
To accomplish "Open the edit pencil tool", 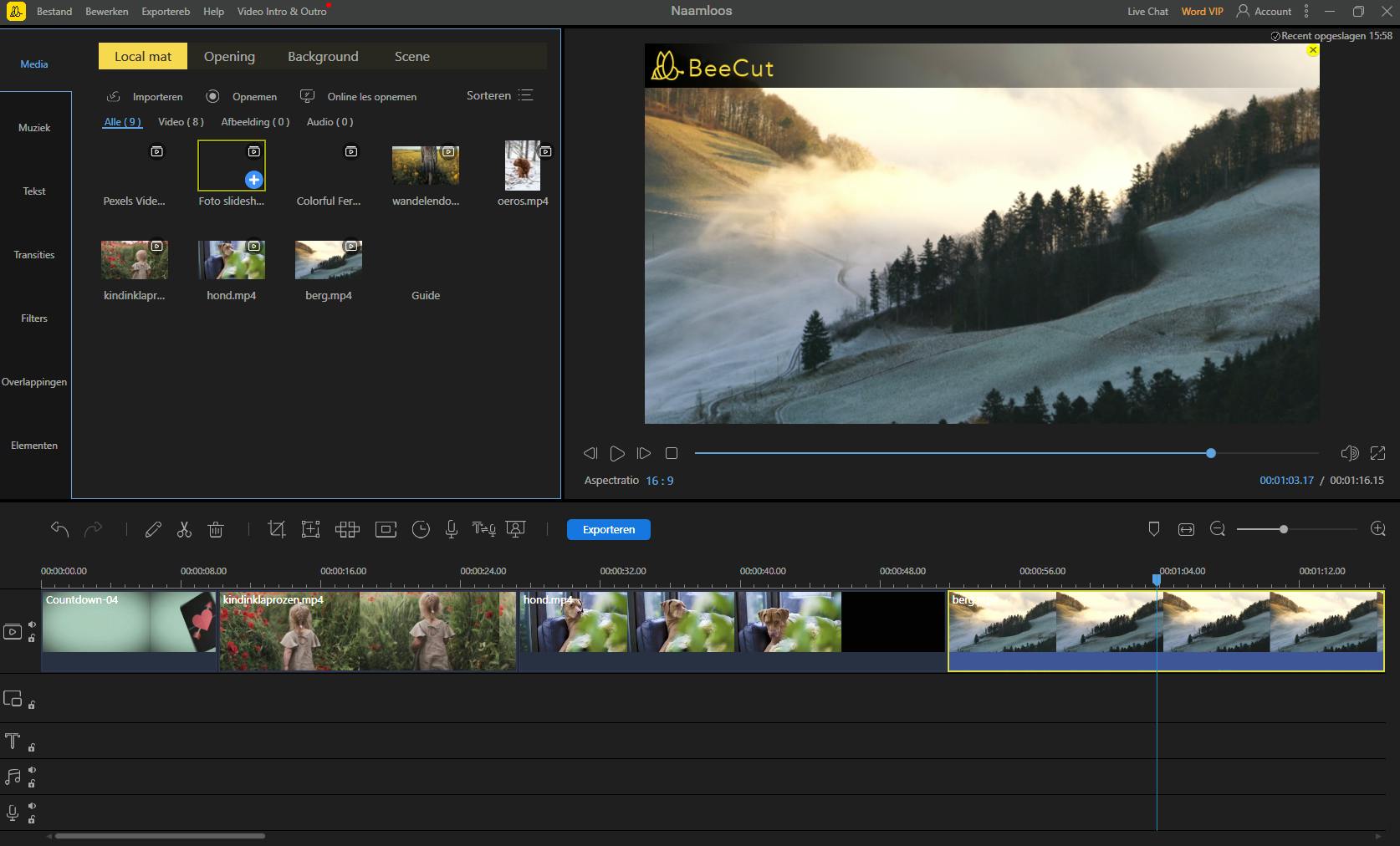I will pos(153,529).
